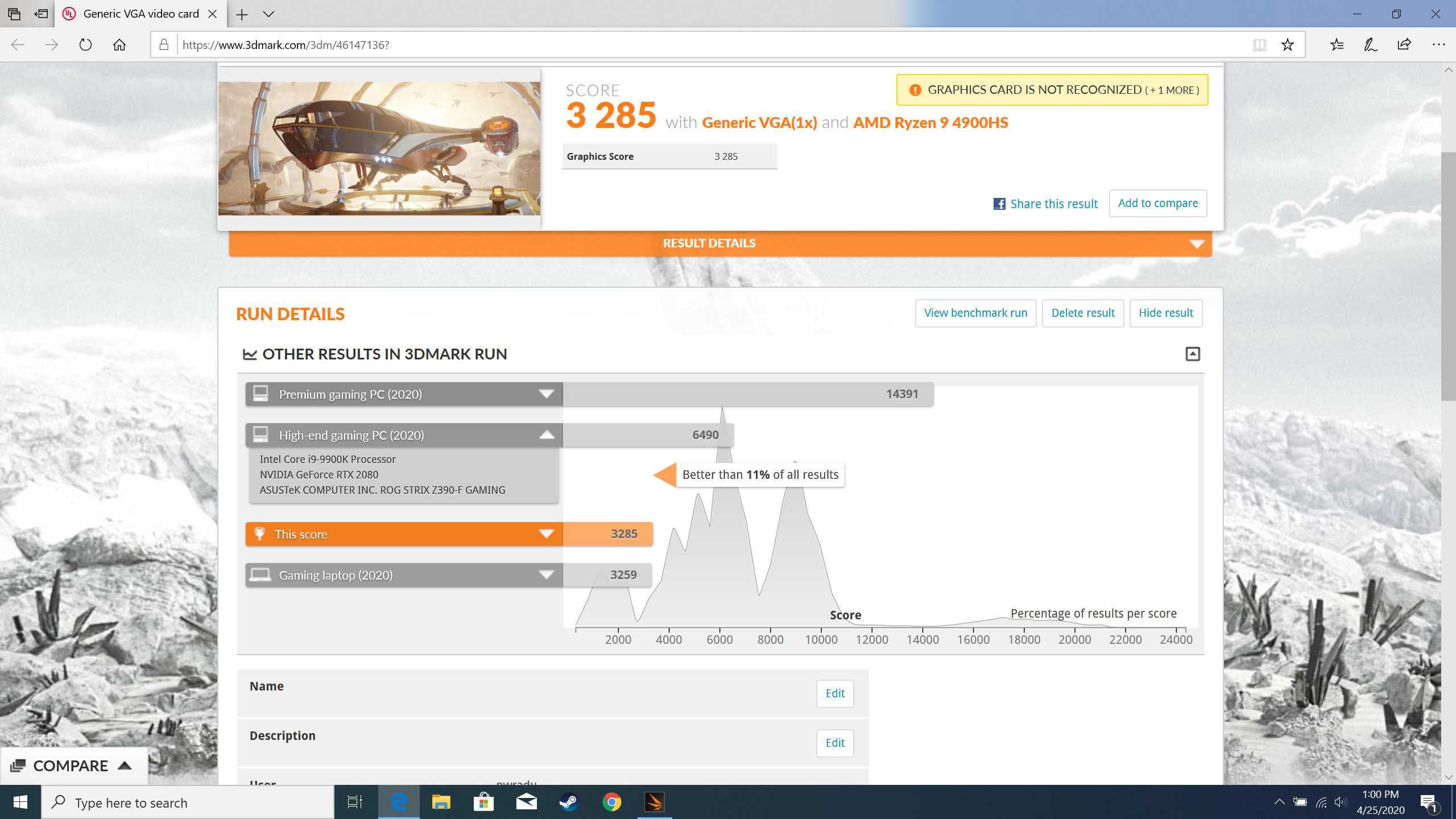Screen dimensions: 1456x819
Task: Open Edge Settings and more menu
Action: tap(1439, 45)
